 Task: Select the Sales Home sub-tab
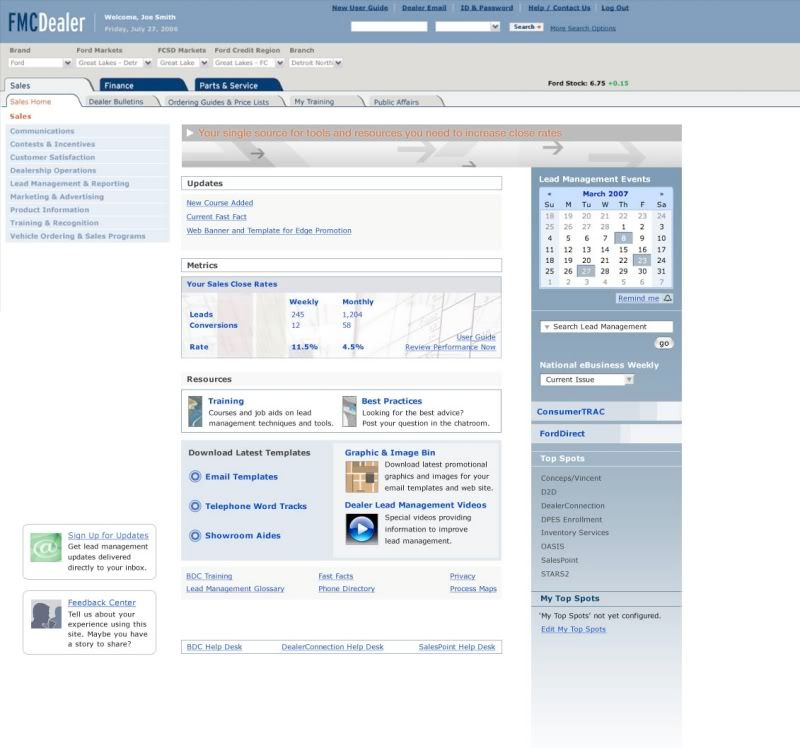42,102
